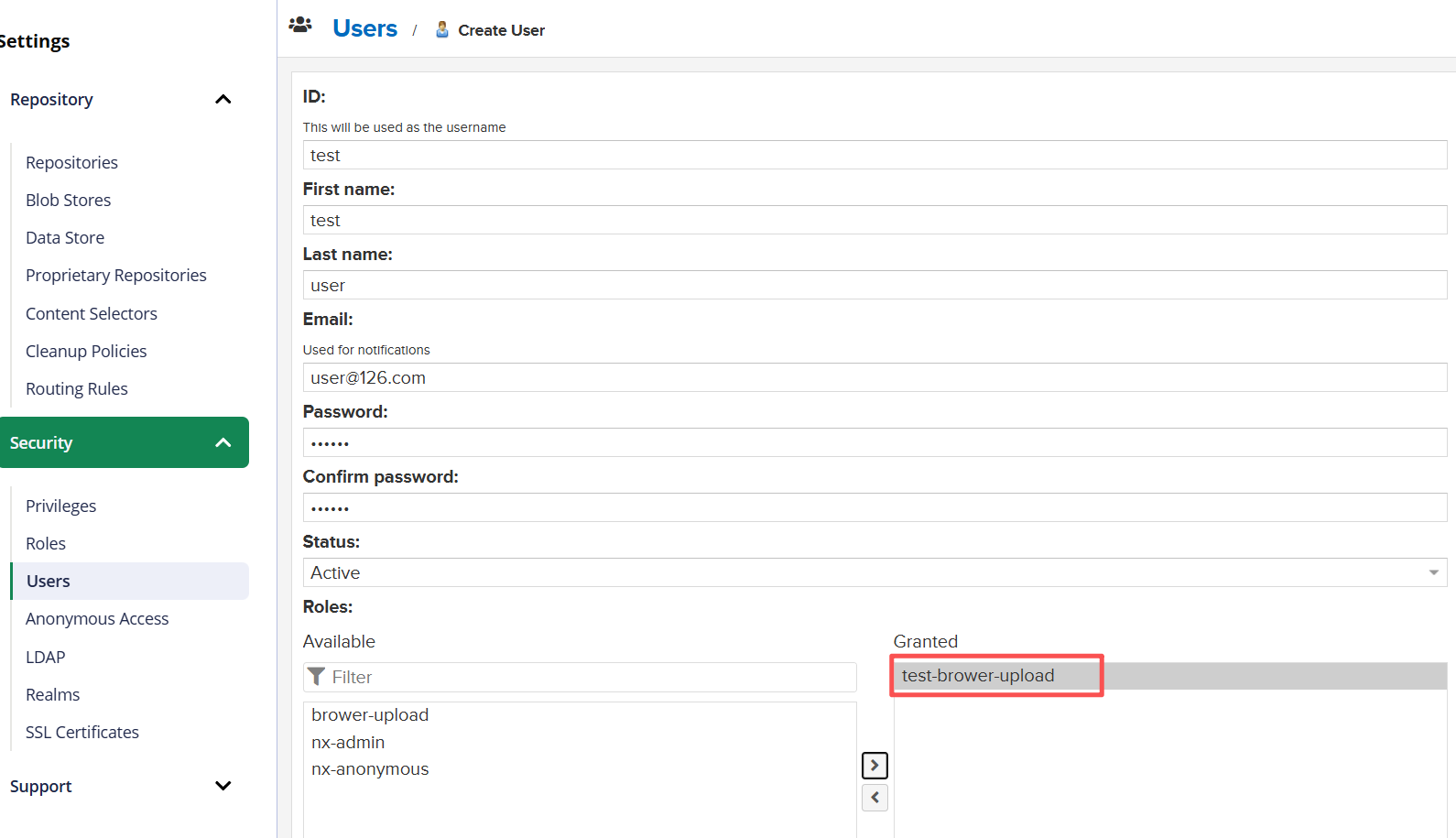
Task: Open Repositories in the sidebar
Action: tap(71, 162)
